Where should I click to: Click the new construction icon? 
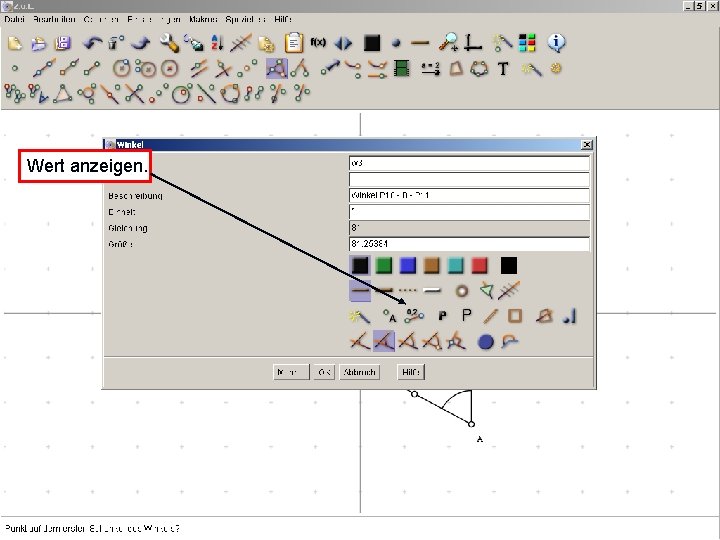15,43
